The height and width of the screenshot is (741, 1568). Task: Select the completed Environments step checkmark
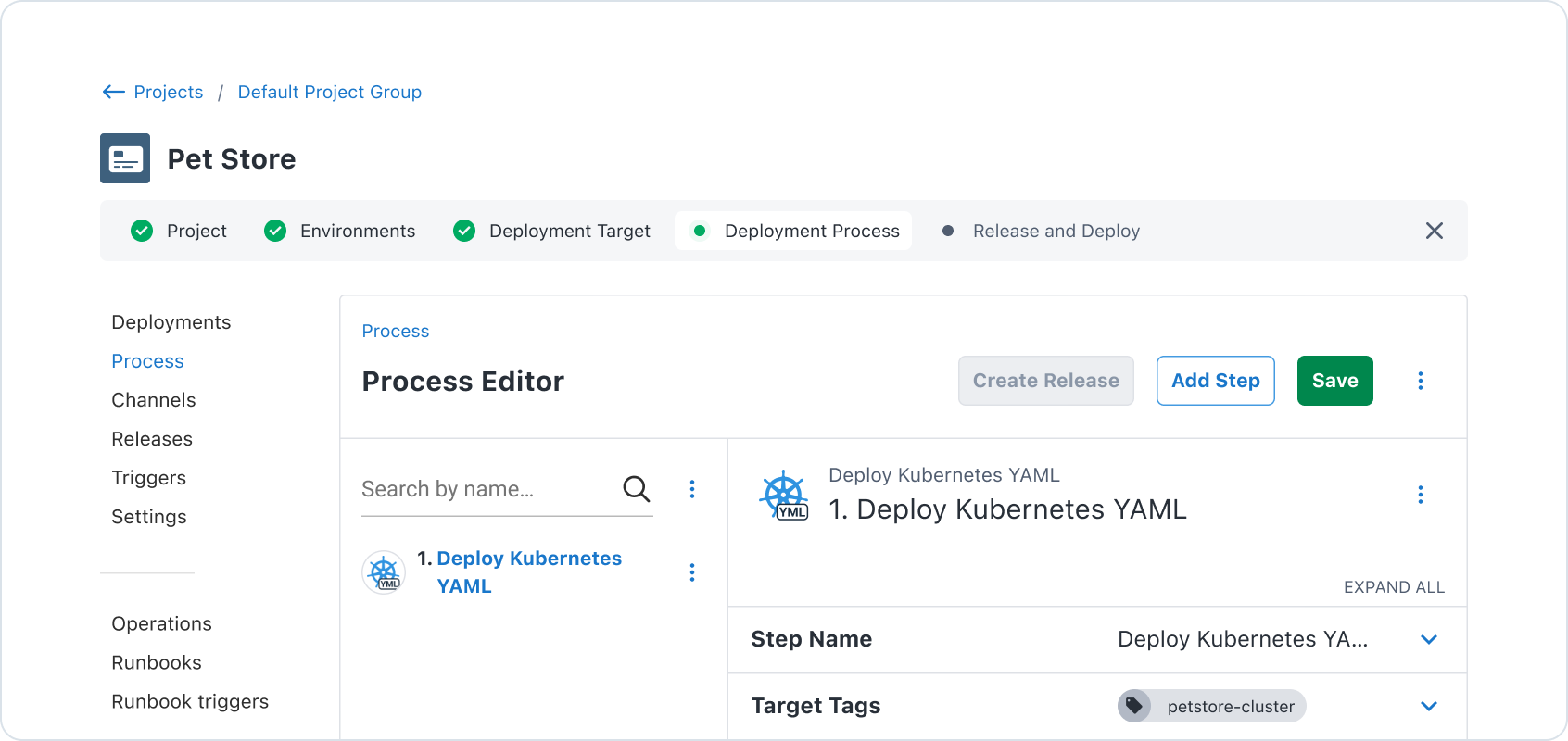click(x=275, y=231)
